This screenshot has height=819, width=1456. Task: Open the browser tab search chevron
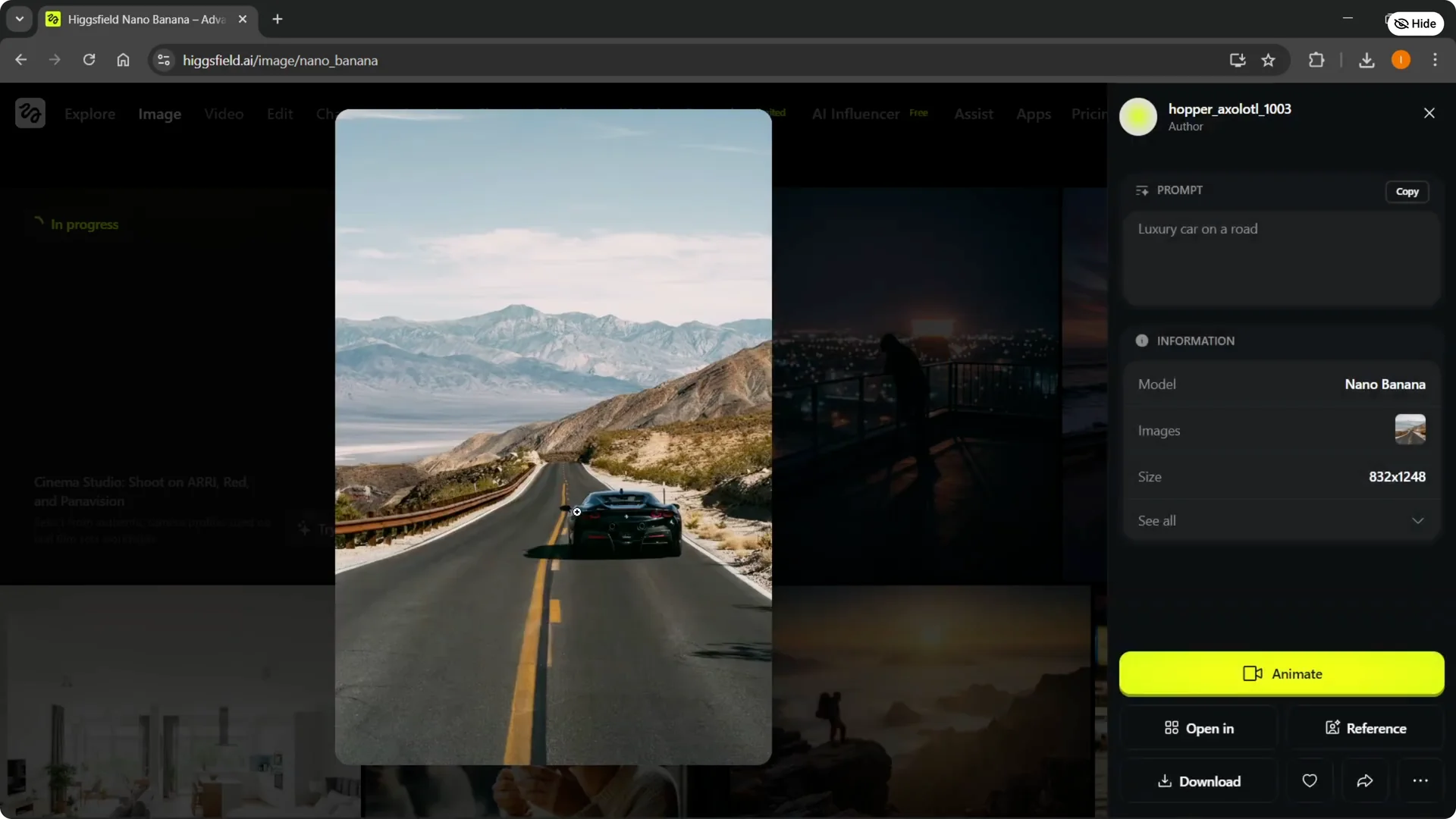click(19, 19)
